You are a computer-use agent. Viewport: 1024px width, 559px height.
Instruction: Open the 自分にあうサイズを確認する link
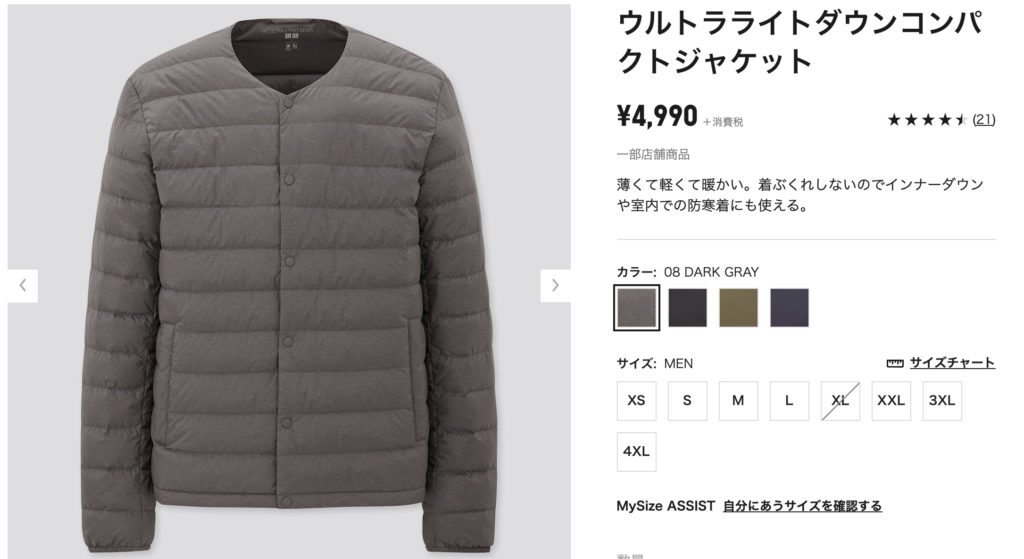[803, 506]
